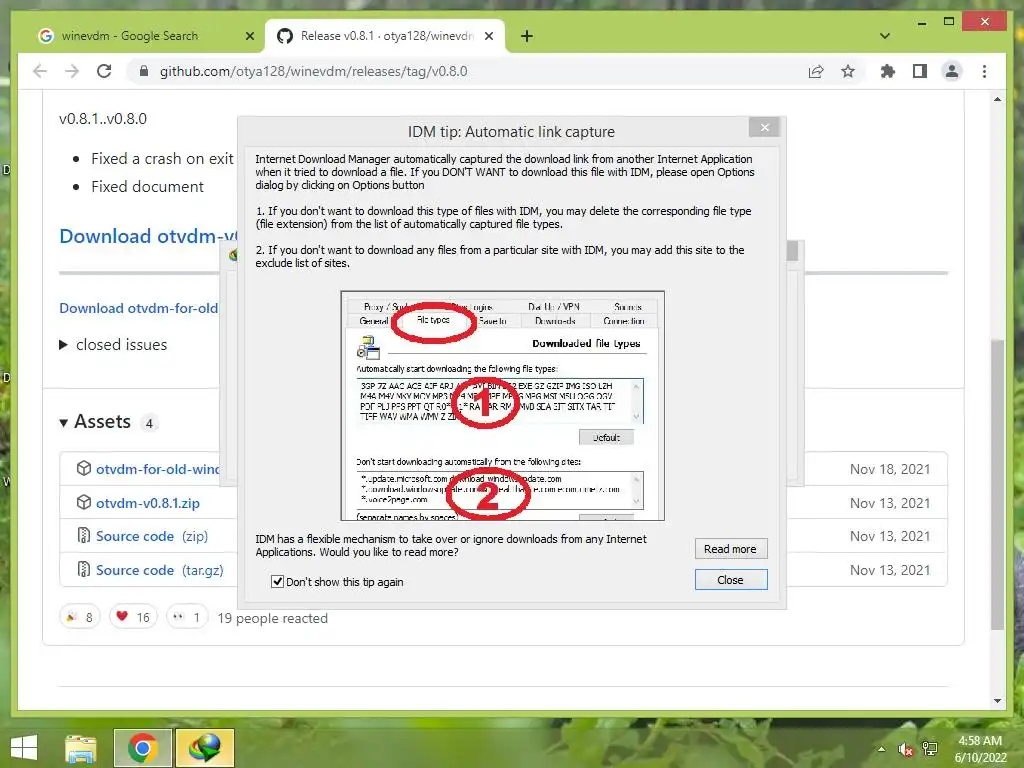Go forward in browser history
The width and height of the screenshot is (1024, 768).
click(x=72, y=71)
